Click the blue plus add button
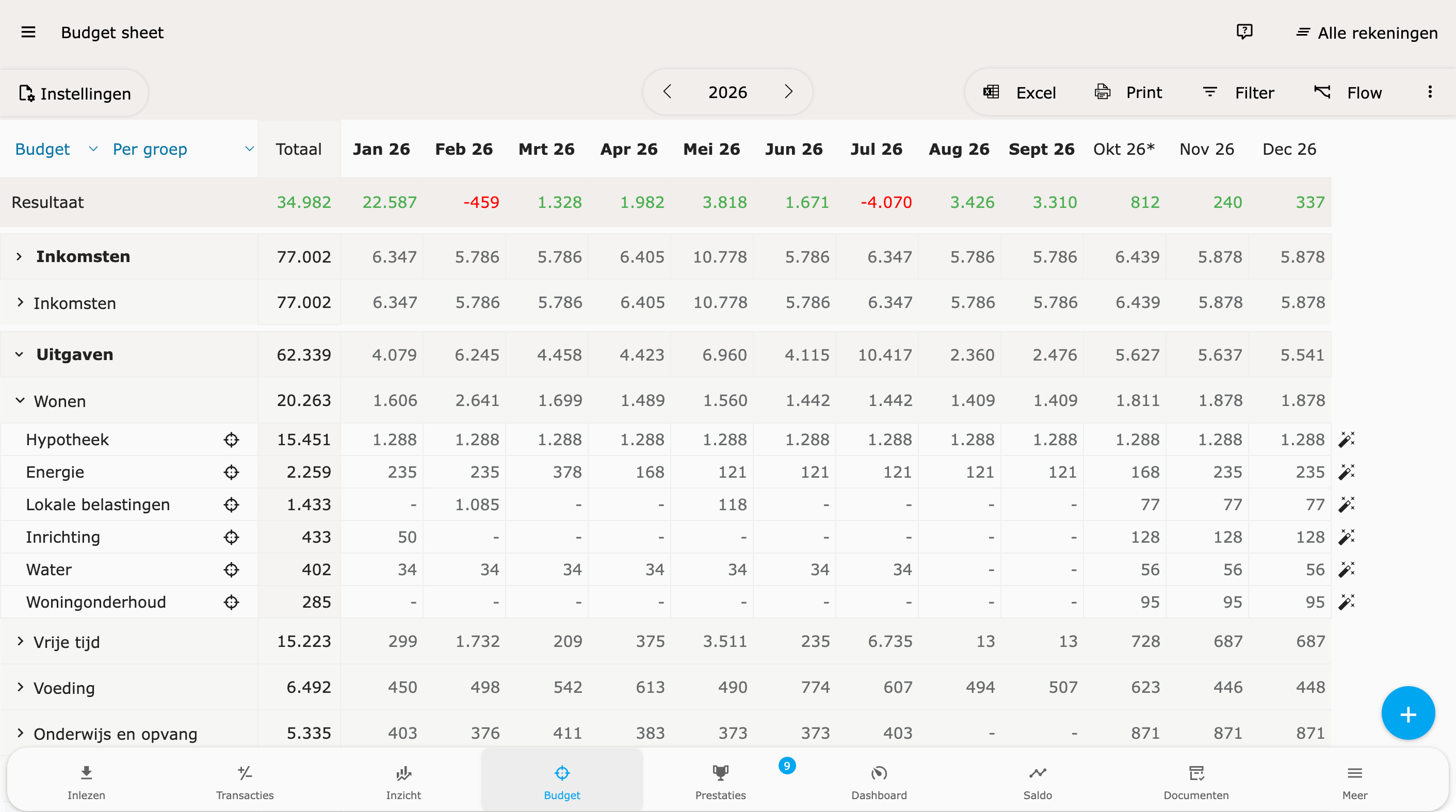 coord(1408,713)
